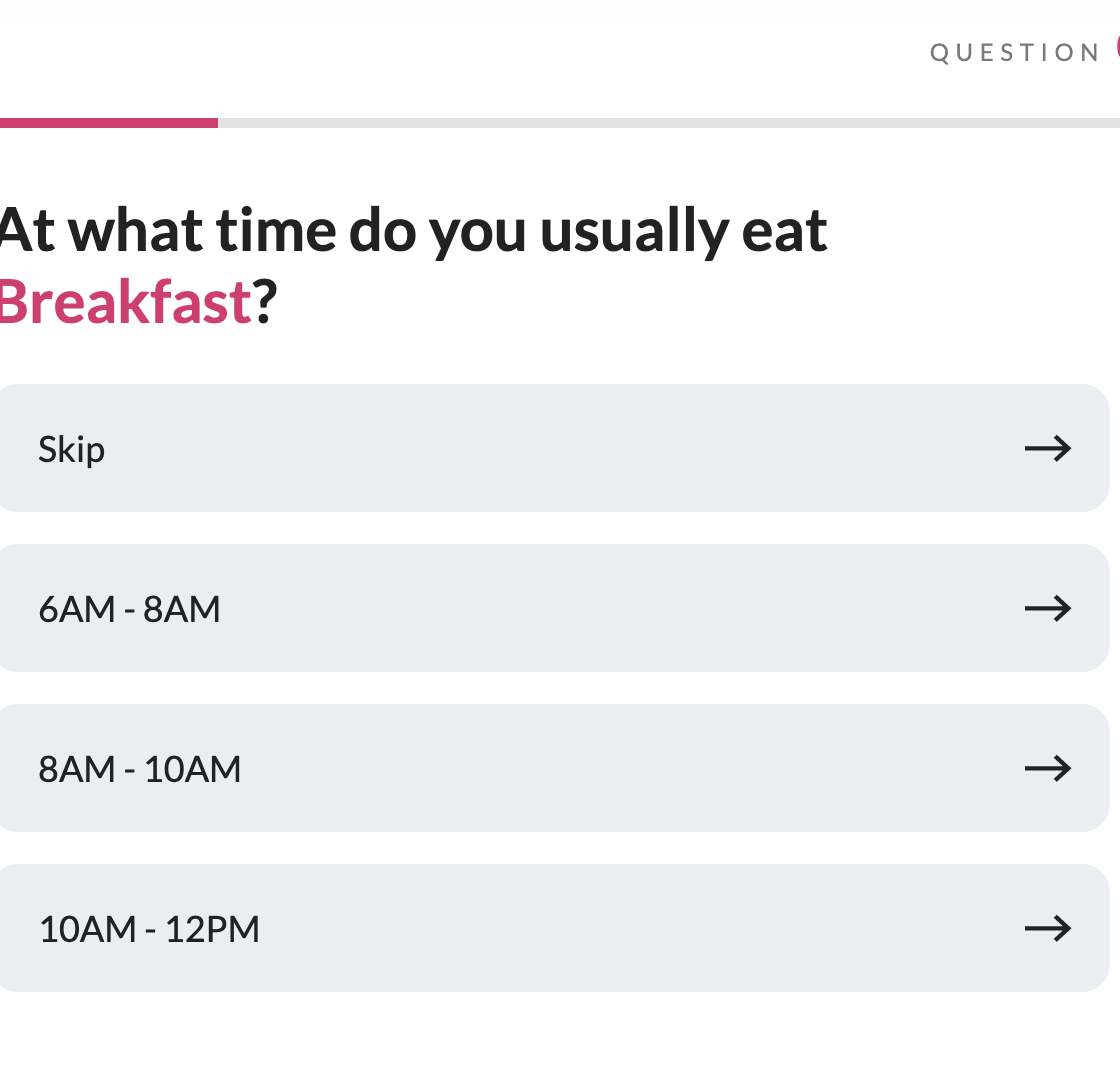Click the partially visible pink question counter badge
This screenshot has width=1120, height=1082.
click(x=1116, y=49)
